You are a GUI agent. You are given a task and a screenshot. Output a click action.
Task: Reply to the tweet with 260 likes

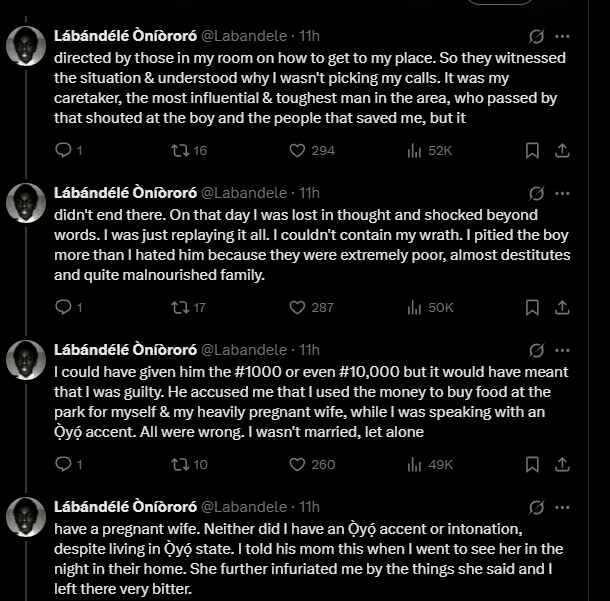63,464
